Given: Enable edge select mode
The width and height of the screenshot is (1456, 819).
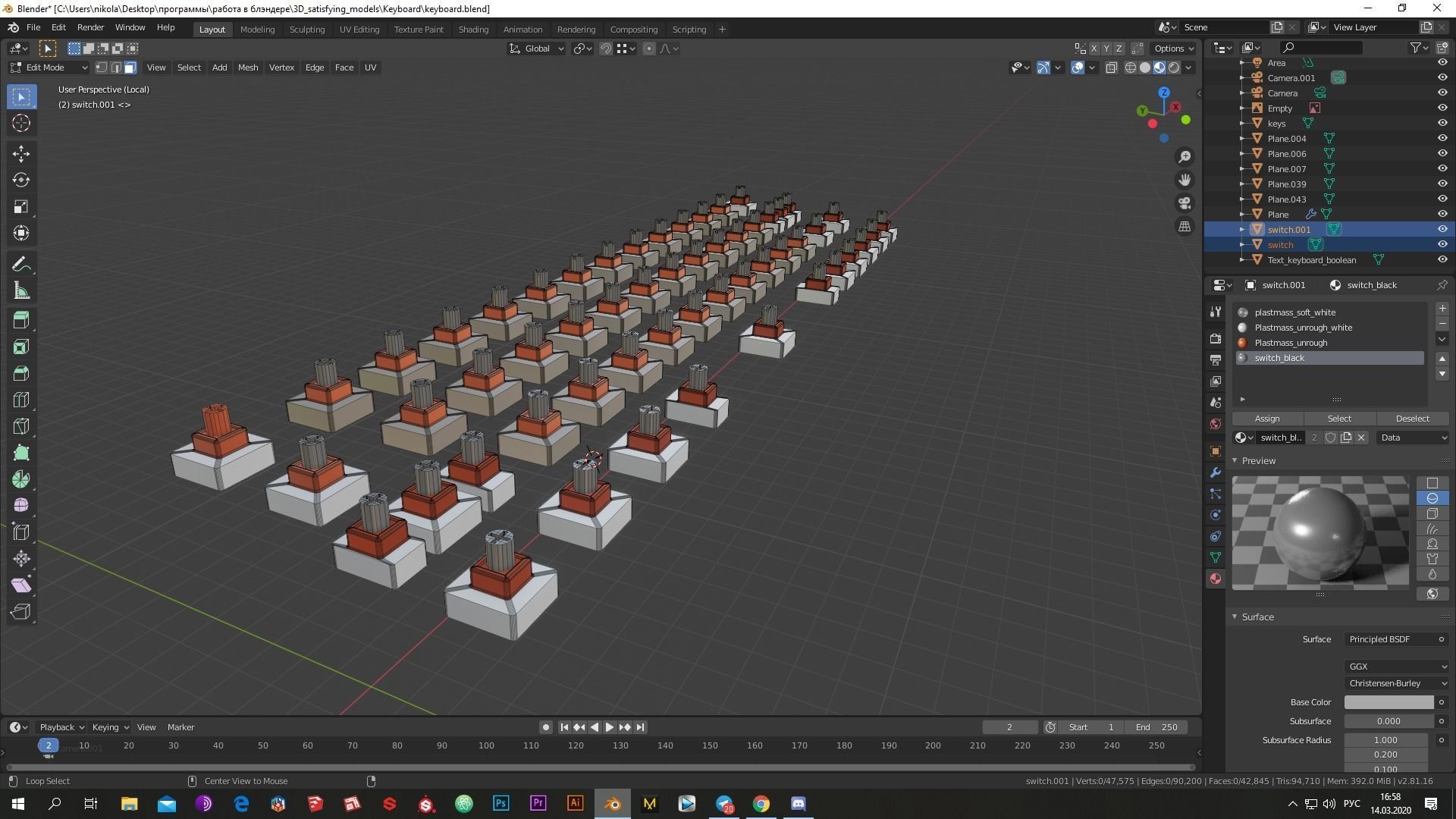Looking at the screenshot, I should click(x=115, y=67).
